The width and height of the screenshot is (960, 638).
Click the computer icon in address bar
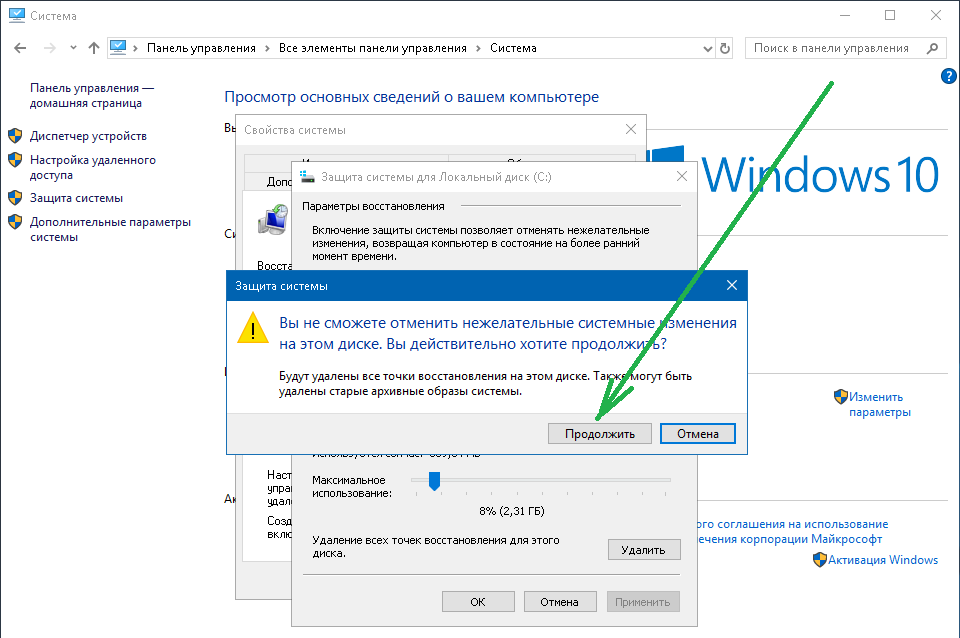coord(118,48)
